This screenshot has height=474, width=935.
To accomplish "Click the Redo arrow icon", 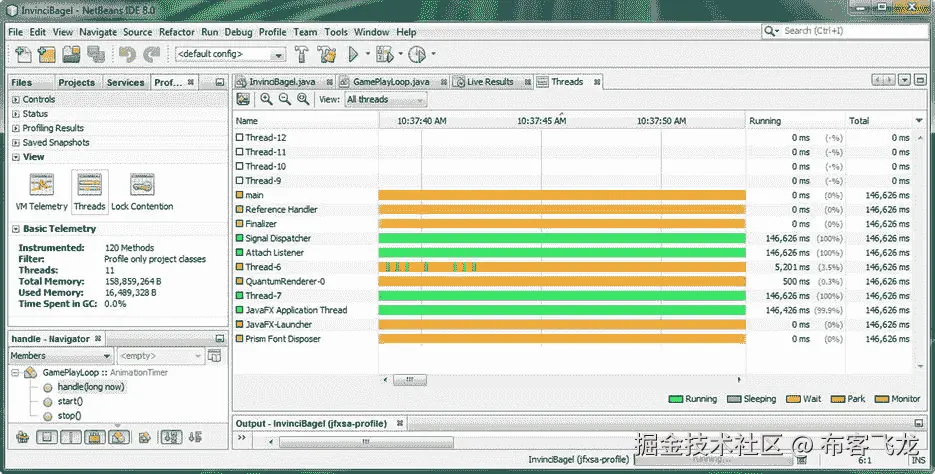I will point(151,54).
